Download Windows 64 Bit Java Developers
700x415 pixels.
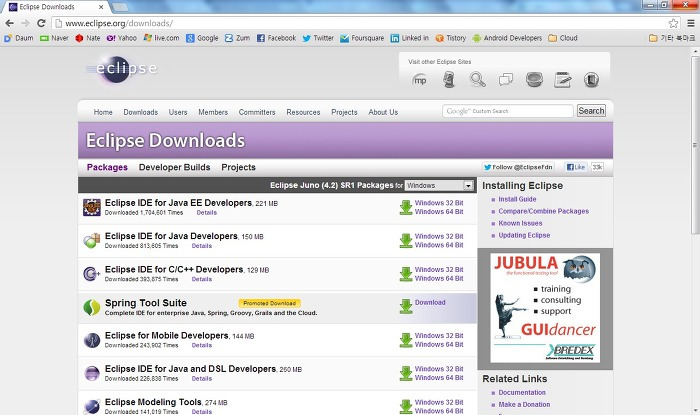[x=439, y=245]
